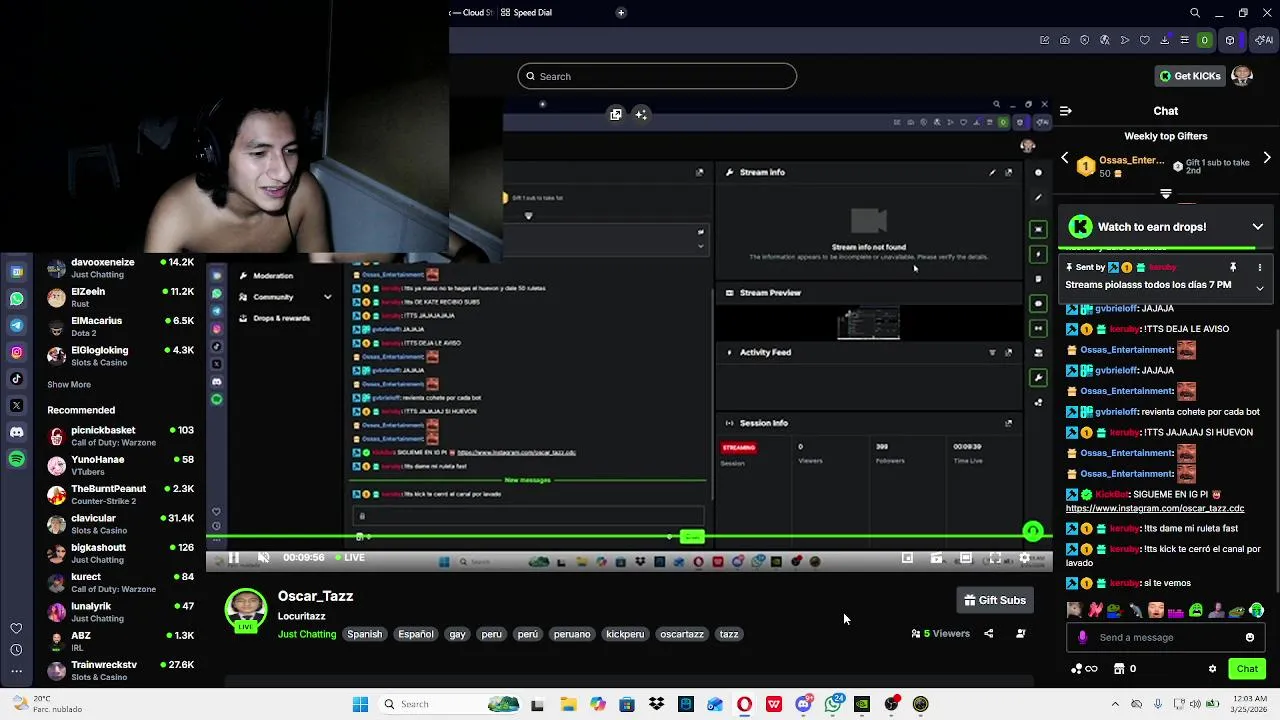The width and height of the screenshot is (1280, 720).
Task: Open the oscar_tazz Instagram link in chat
Action: click(1155, 508)
